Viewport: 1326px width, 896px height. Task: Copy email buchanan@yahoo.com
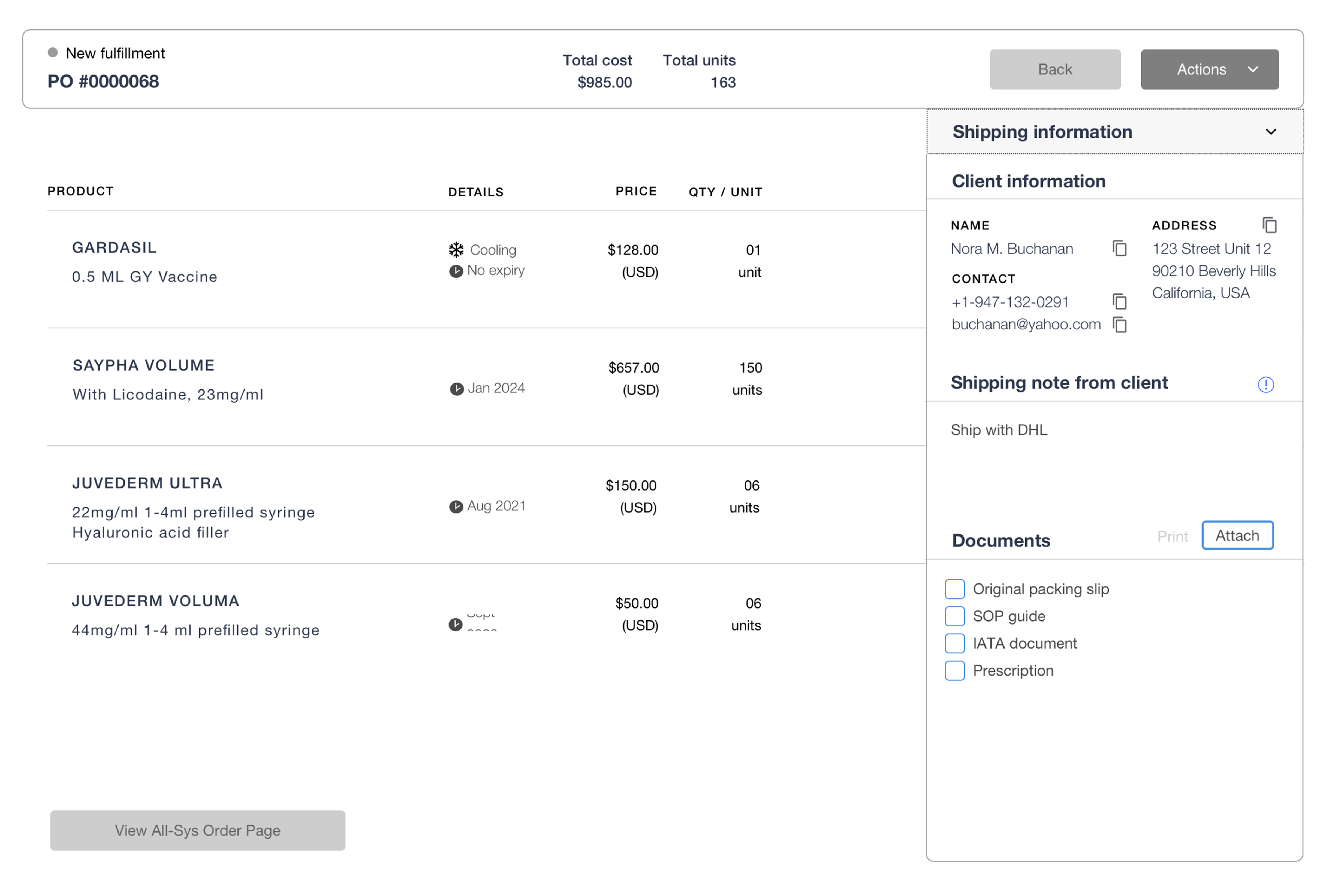1119,325
